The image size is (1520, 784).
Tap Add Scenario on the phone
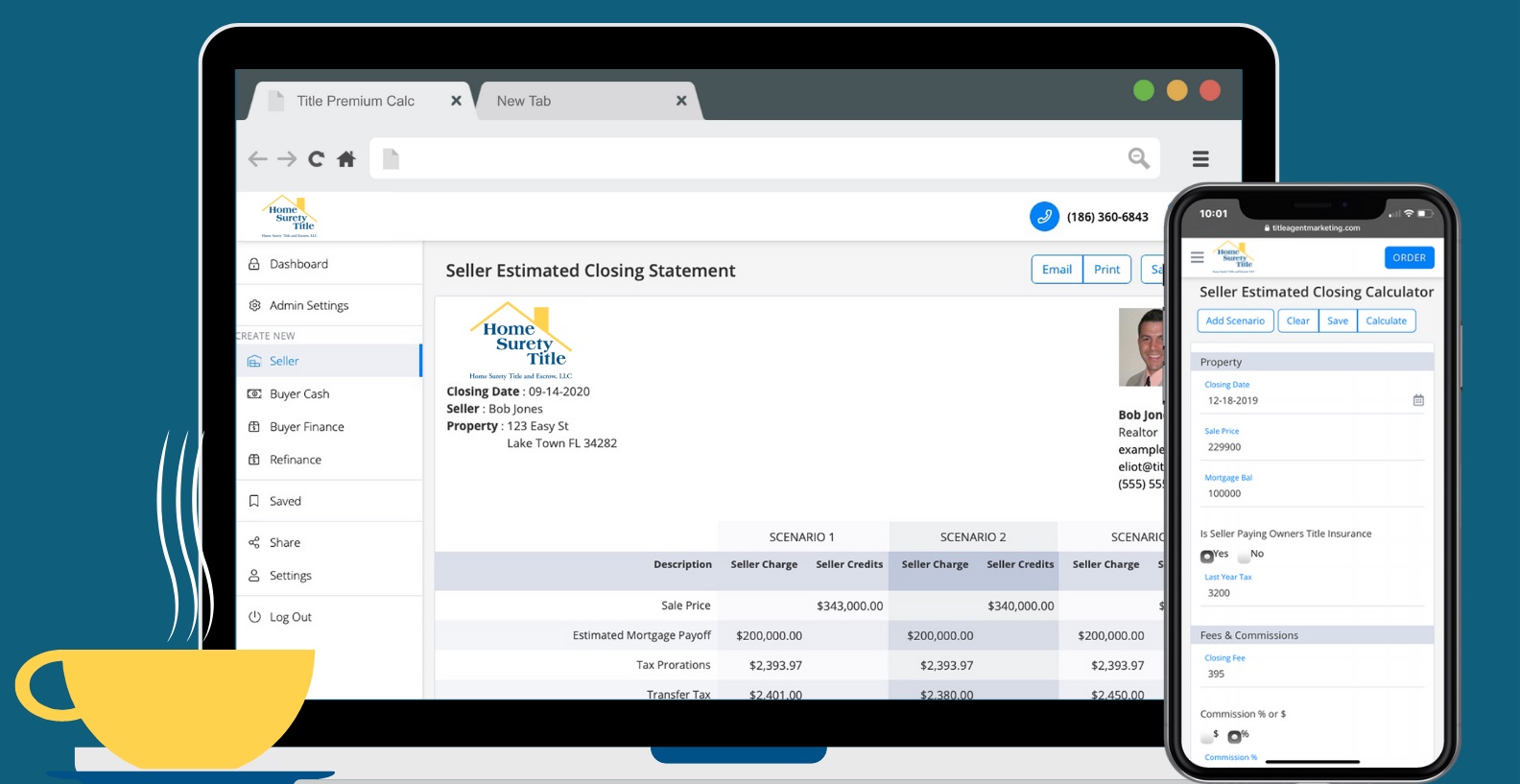(x=1235, y=321)
